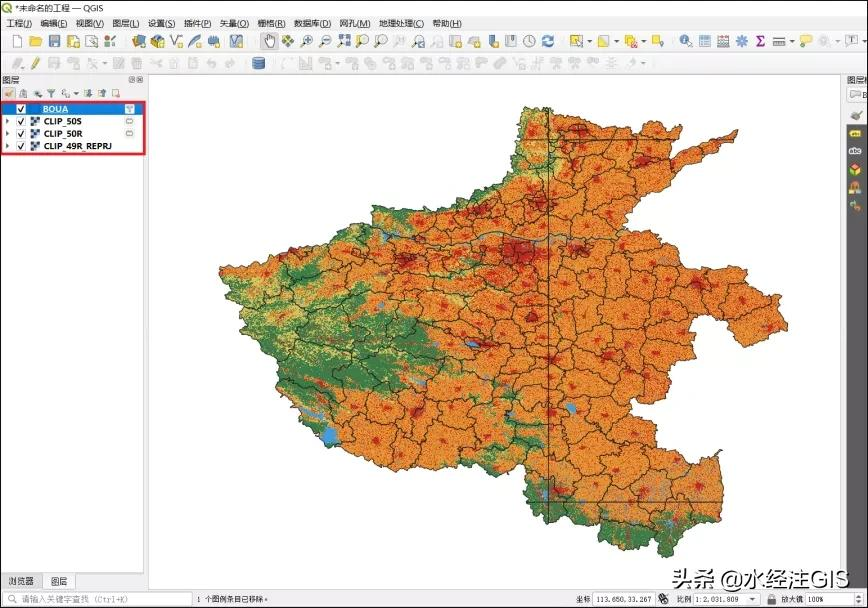Expand the CLIP_50S layer tree

(8, 121)
